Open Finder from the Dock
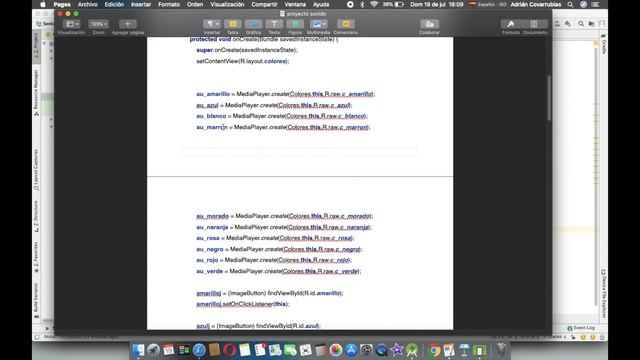 pos(138,350)
